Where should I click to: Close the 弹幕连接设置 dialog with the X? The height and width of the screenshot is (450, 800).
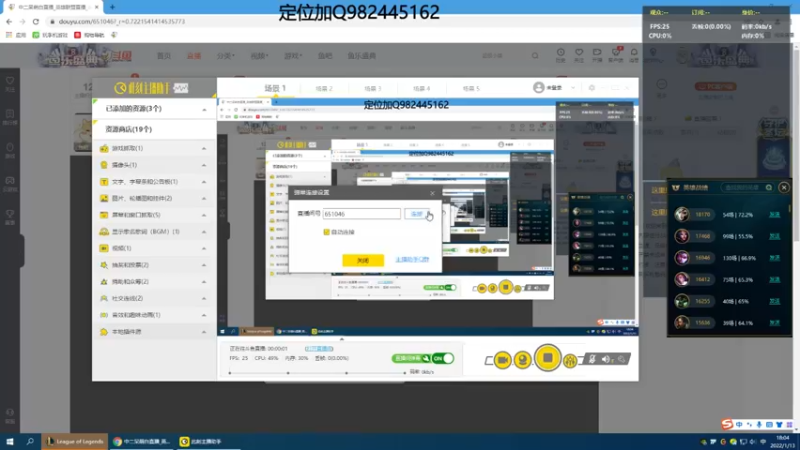(x=432, y=193)
